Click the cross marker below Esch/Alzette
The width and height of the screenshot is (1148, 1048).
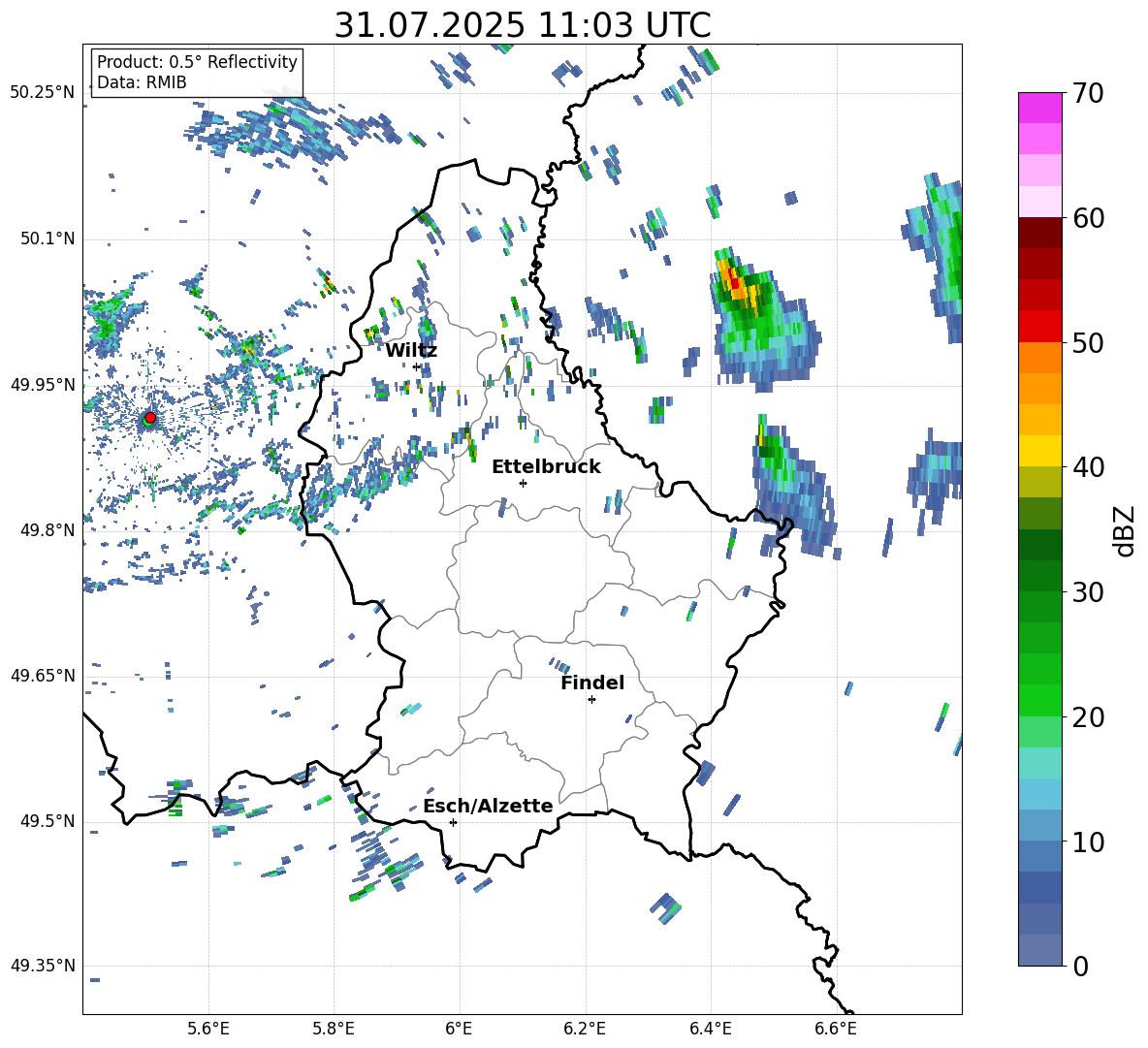coord(453,822)
